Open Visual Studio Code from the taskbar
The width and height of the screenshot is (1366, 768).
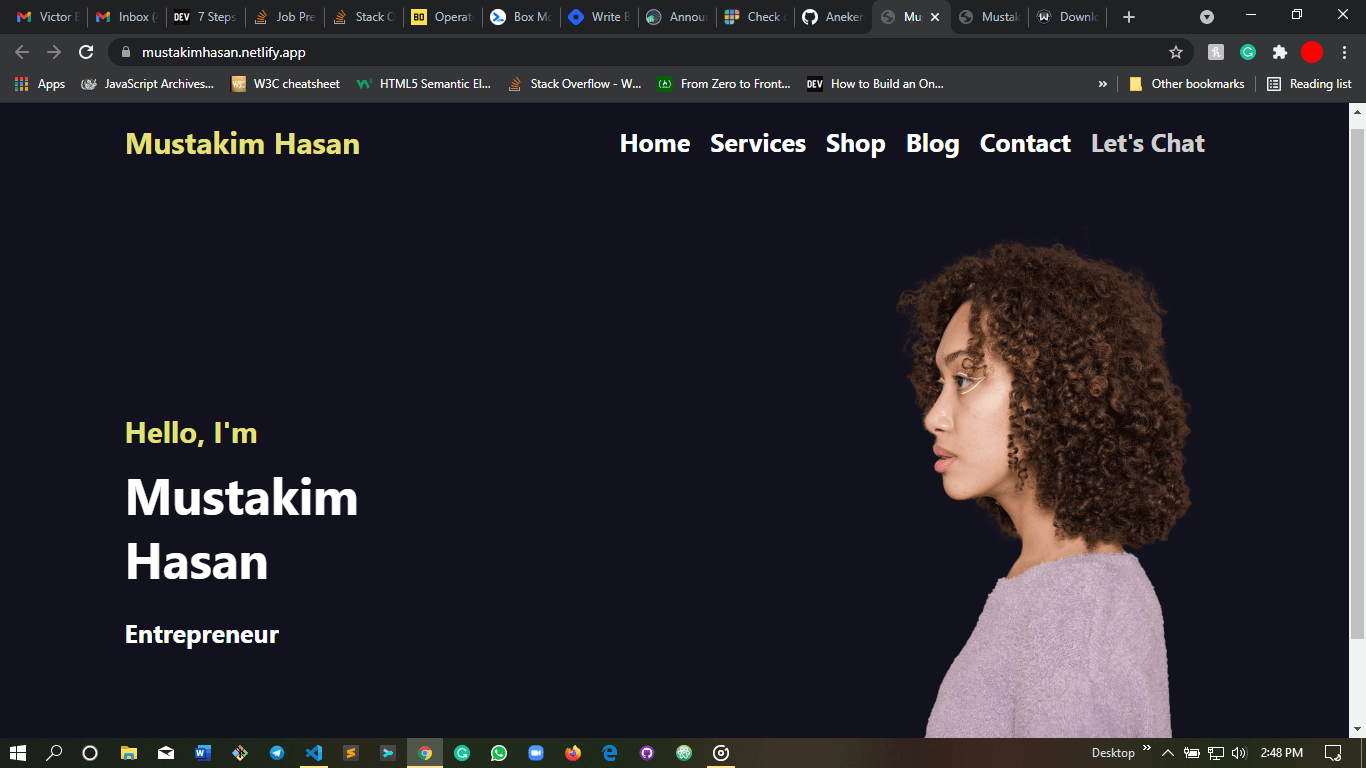click(314, 753)
